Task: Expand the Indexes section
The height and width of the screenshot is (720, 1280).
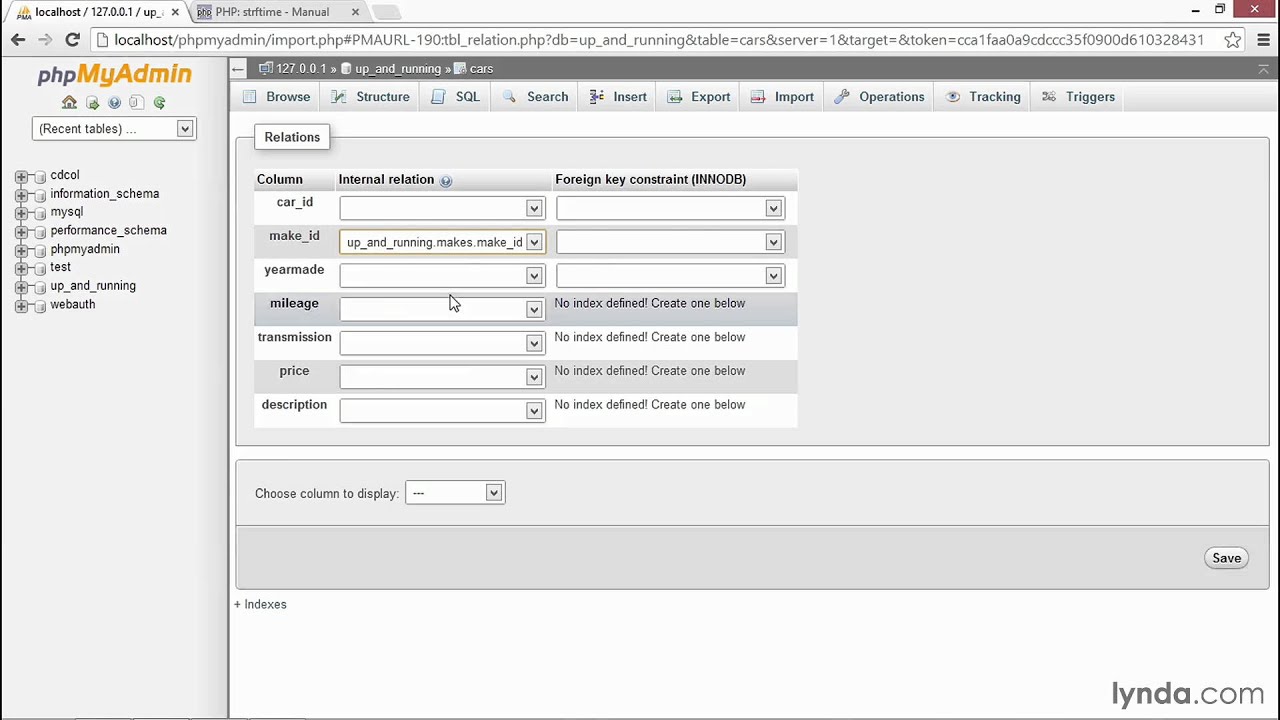Action: [260, 604]
